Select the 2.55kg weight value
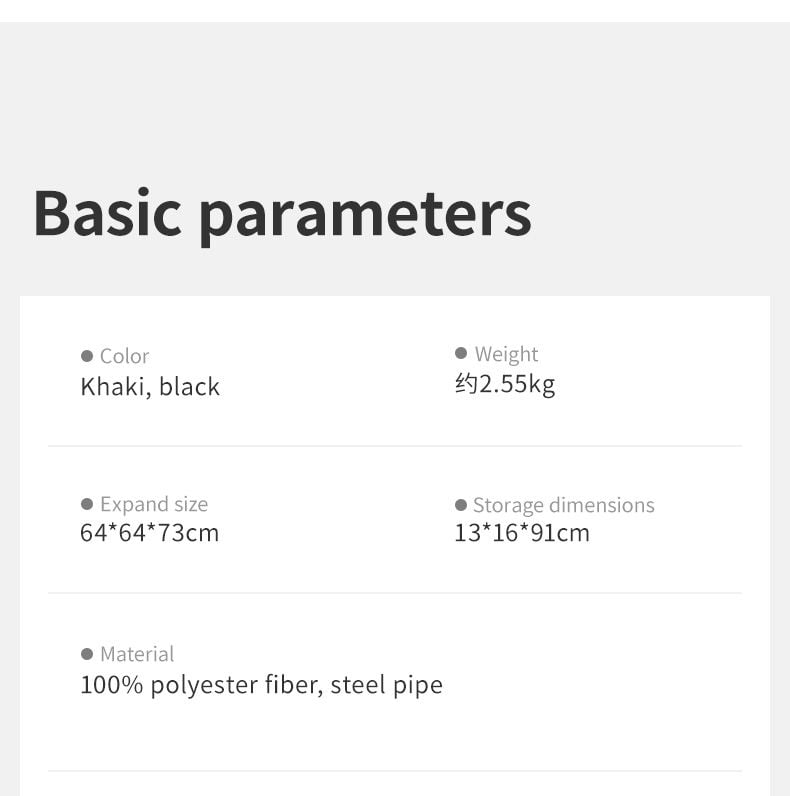 click(517, 384)
